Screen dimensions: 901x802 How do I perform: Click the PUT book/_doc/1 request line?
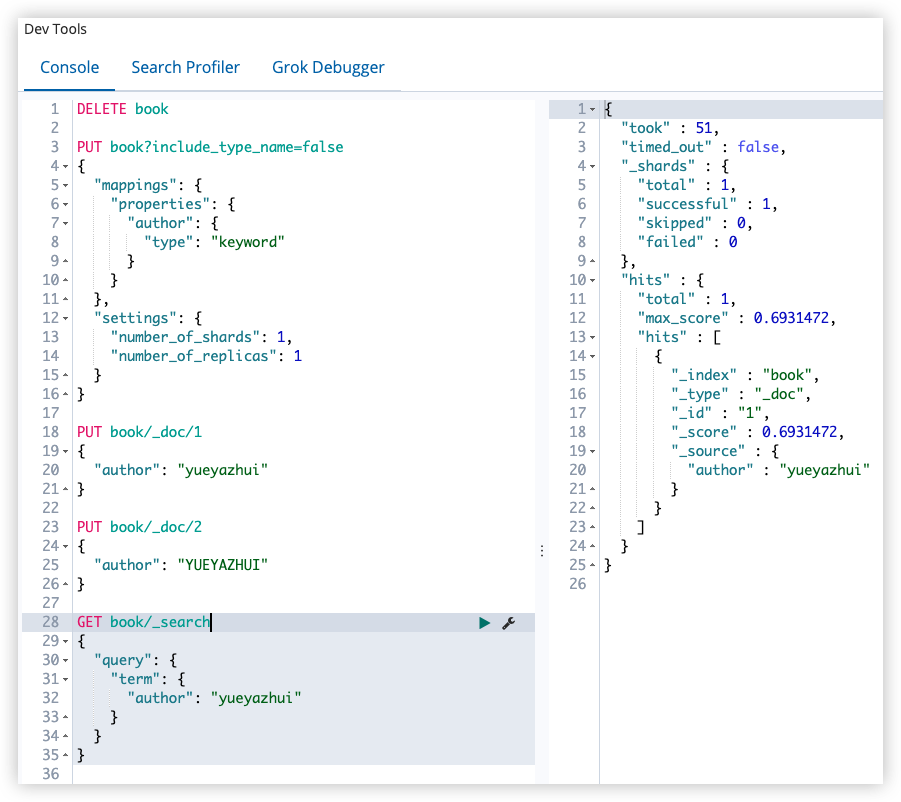click(x=140, y=432)
